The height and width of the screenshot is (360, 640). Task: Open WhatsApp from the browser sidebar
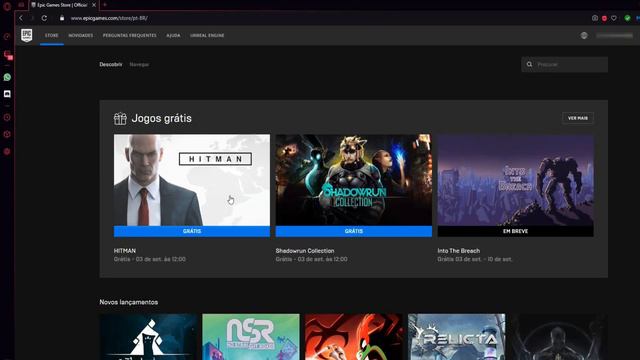pos(7,77)
